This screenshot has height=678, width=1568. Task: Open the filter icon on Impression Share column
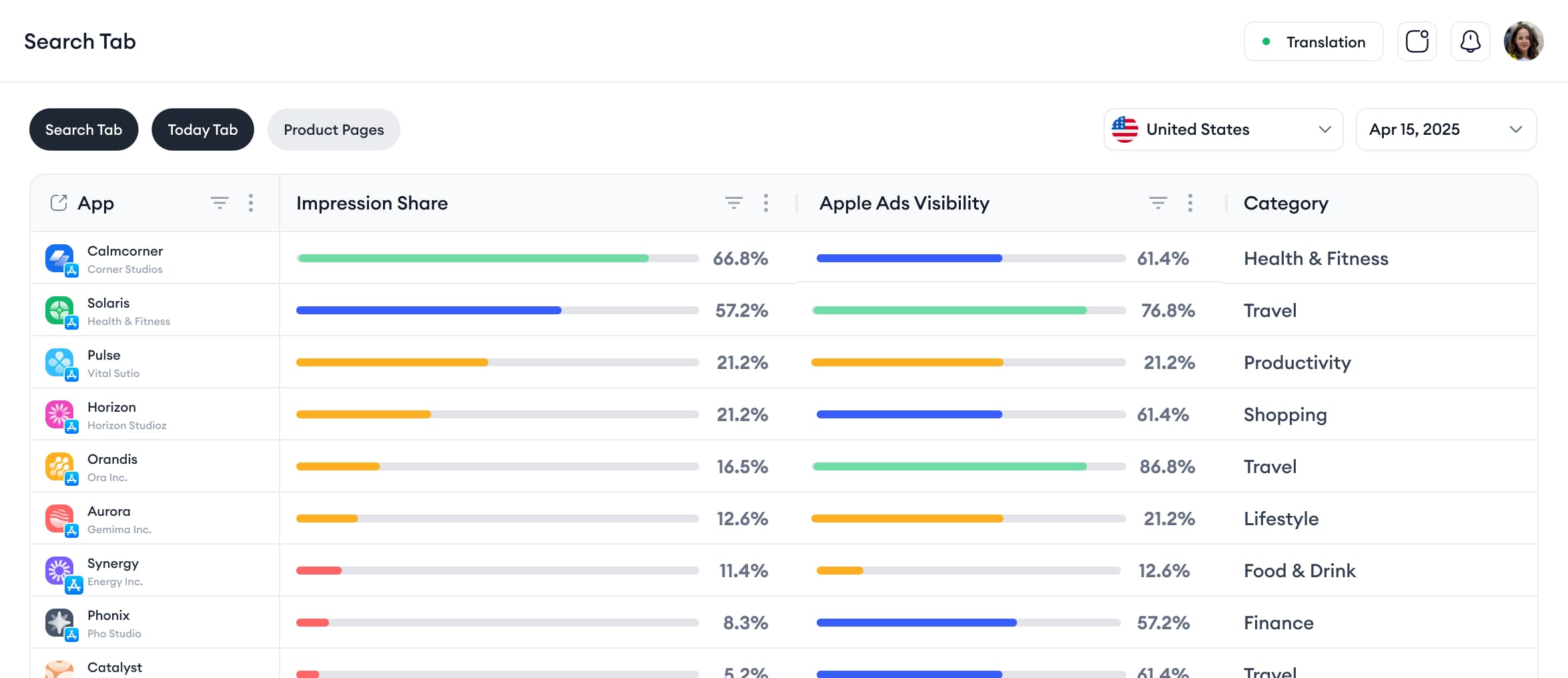click(x=733, y=202)
